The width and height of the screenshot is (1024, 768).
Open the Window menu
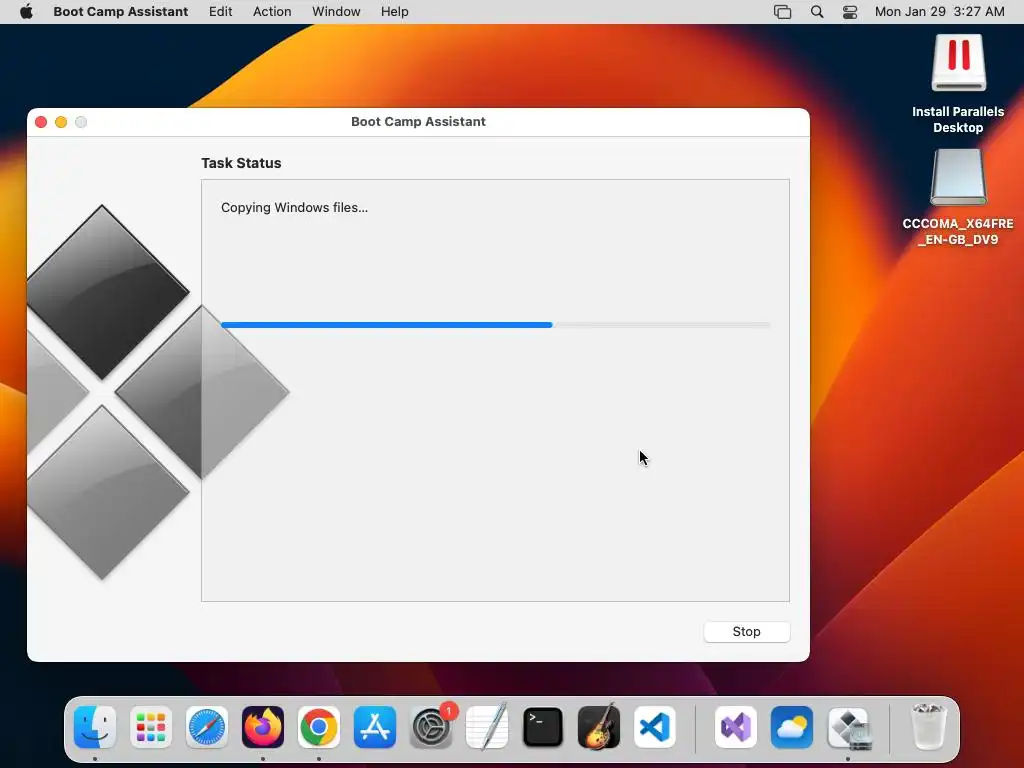pos(336,12)
